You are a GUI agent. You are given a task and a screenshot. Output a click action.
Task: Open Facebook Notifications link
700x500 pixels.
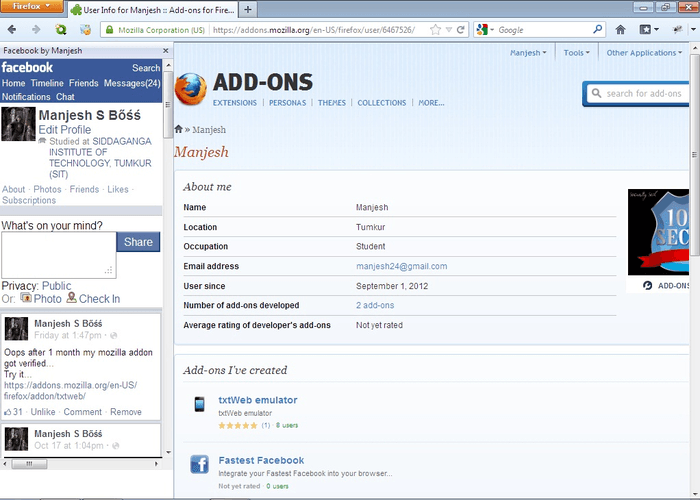26,96
